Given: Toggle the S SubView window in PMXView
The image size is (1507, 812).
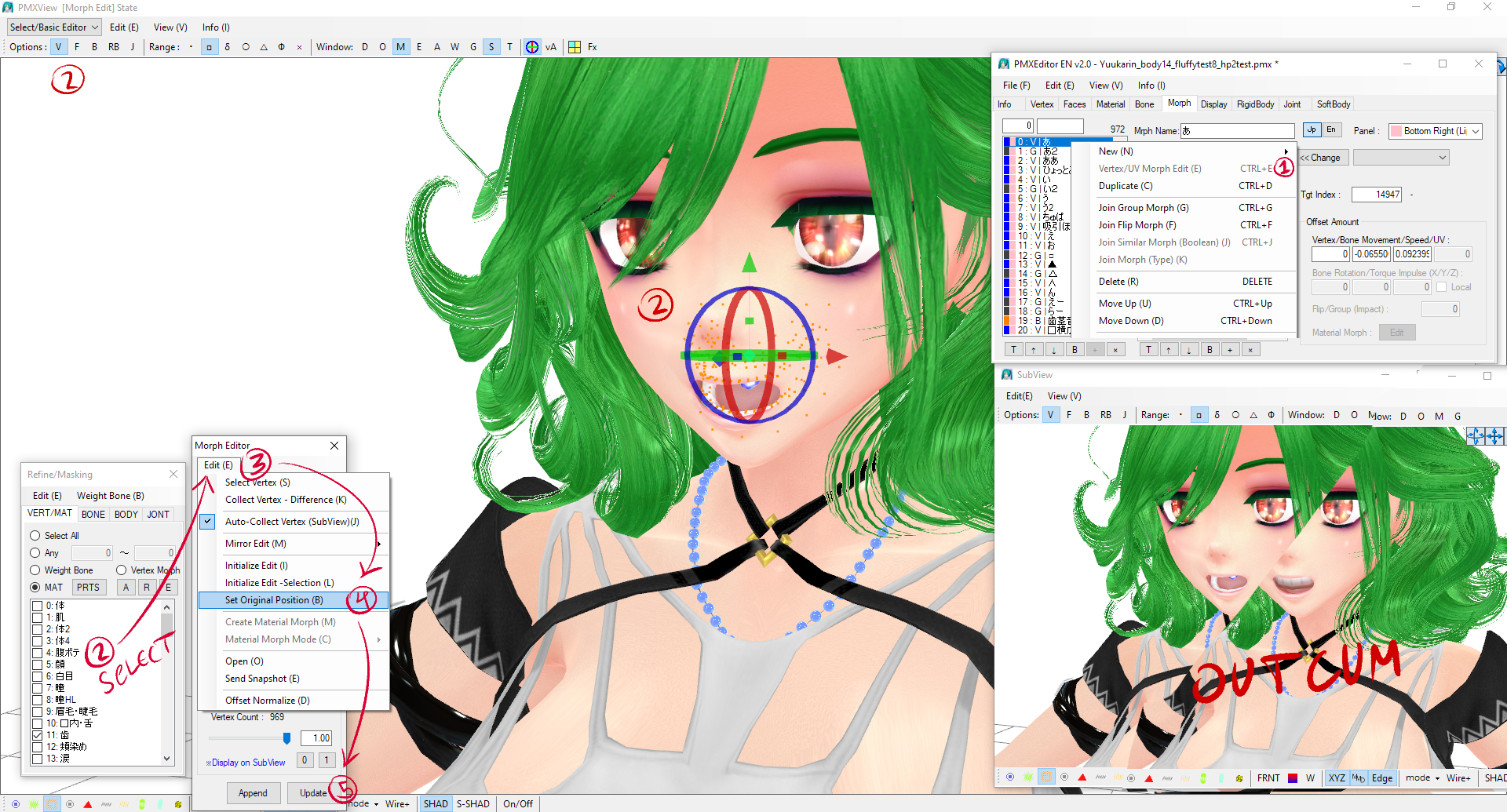Looking at the screenshot, I should coord(491,47).
